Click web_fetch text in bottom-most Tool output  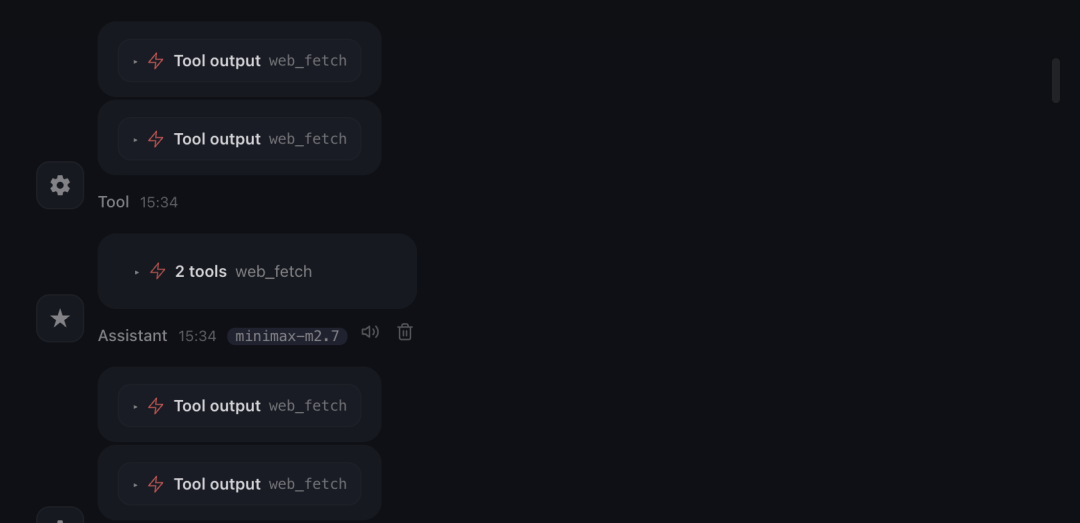[307, 484]
